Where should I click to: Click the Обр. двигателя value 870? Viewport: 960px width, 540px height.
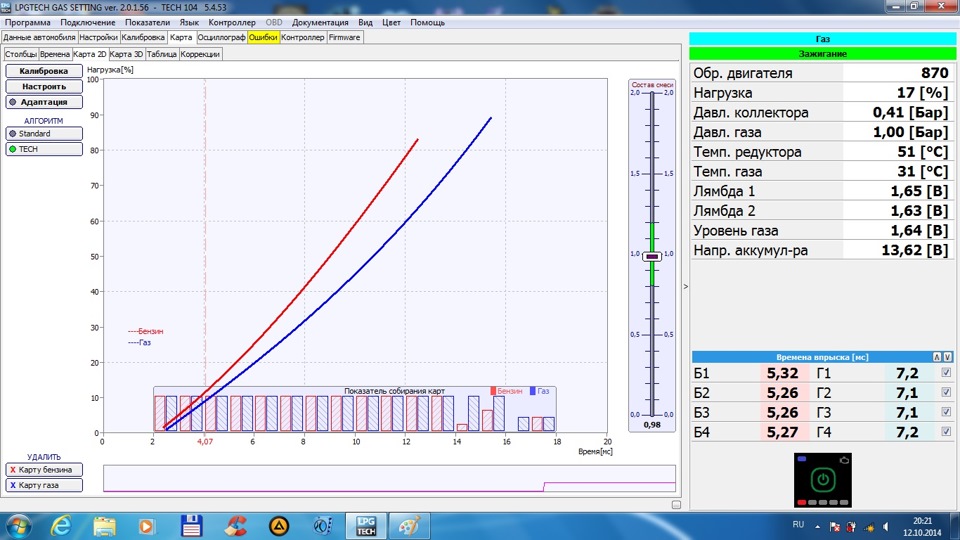[x=934, y=73]
